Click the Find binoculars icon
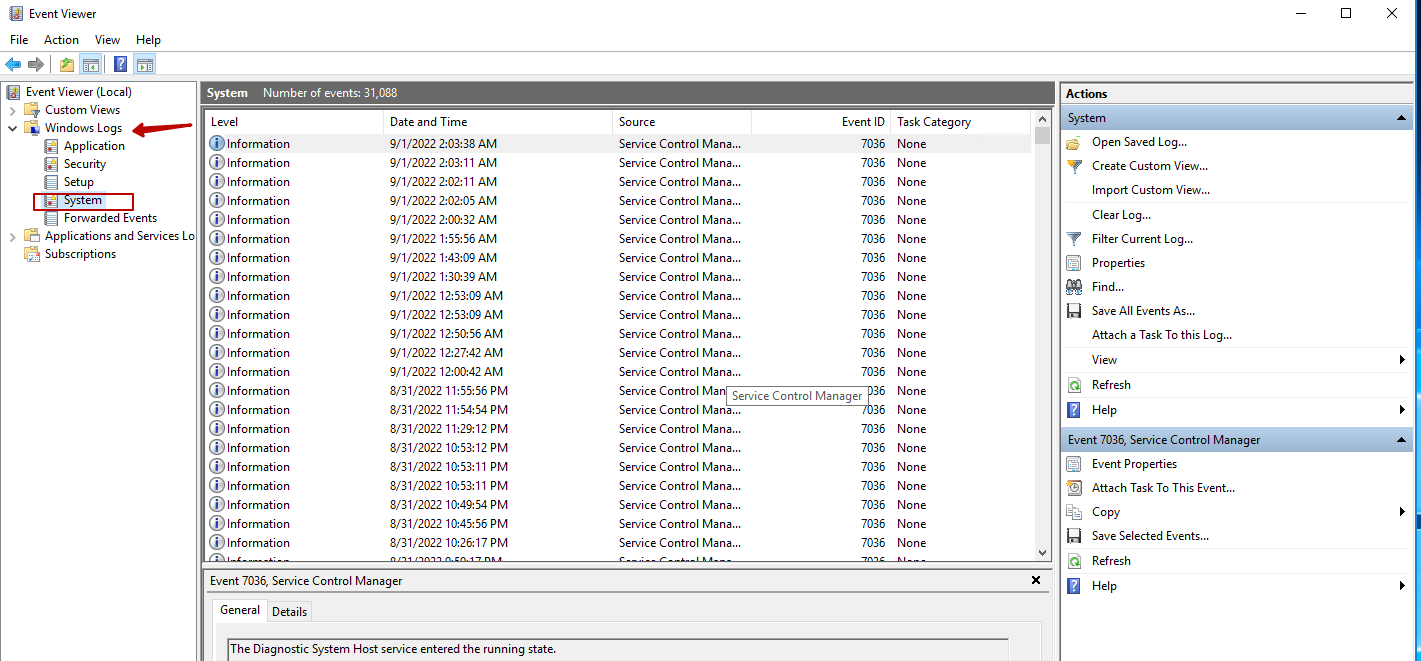This screenshot has width=1421, height=661. click(1074, 287)
